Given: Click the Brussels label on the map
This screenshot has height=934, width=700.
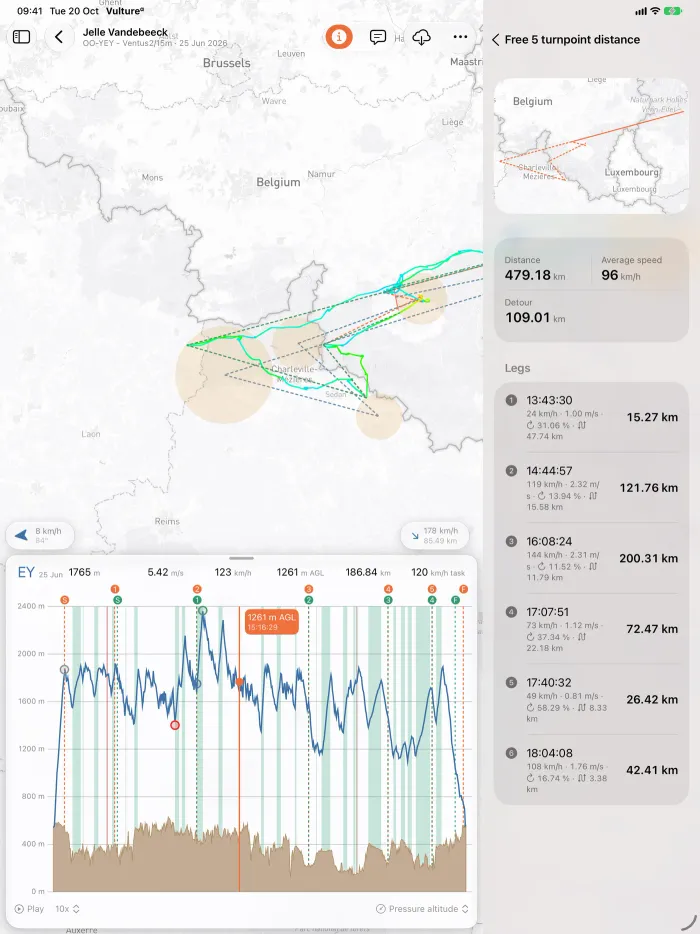Looking at the screenshot, I should pyautogui.click(x=226, y=63).
